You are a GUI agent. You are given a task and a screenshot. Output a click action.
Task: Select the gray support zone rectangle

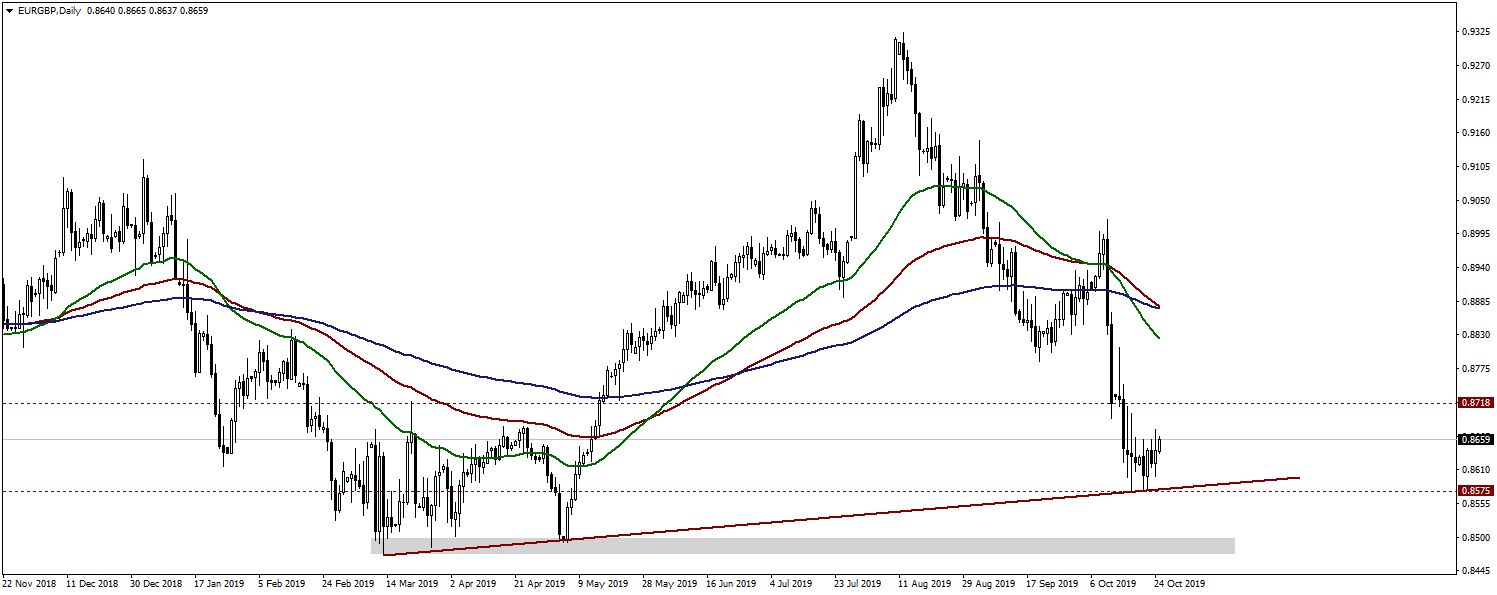click(x=802, y=546)
